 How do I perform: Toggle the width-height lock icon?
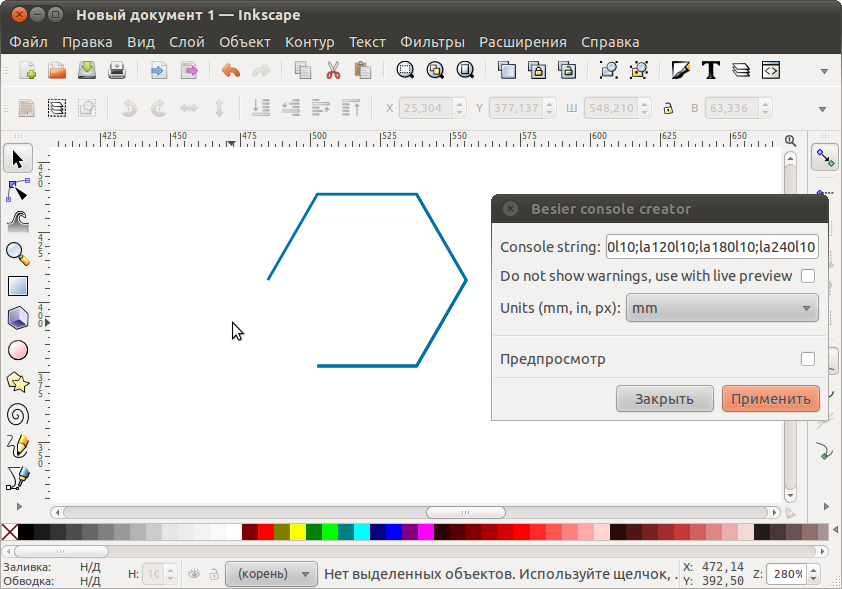click(x=668, y=108)
